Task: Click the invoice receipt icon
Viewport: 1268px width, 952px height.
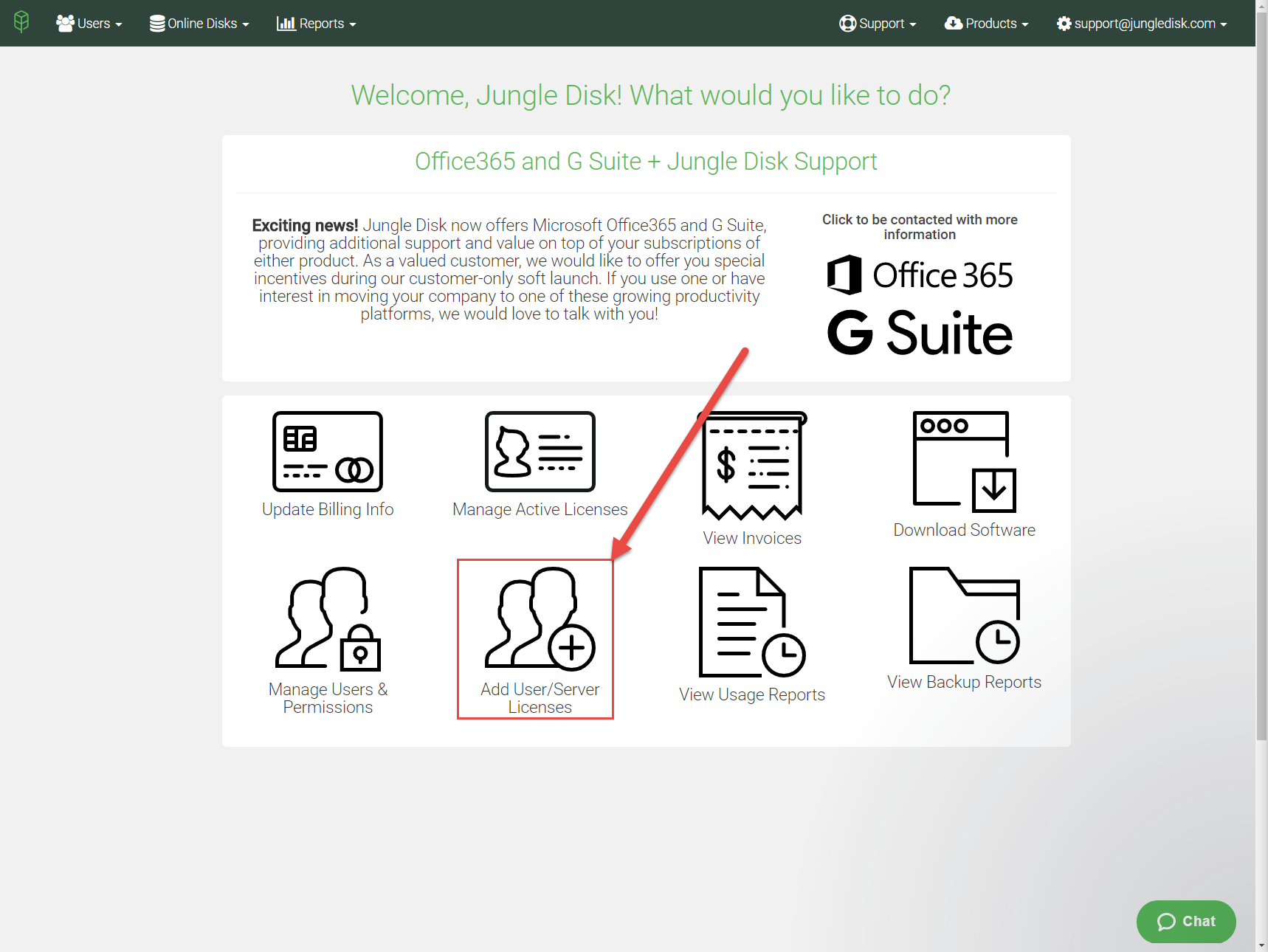Action: [752, 466]
